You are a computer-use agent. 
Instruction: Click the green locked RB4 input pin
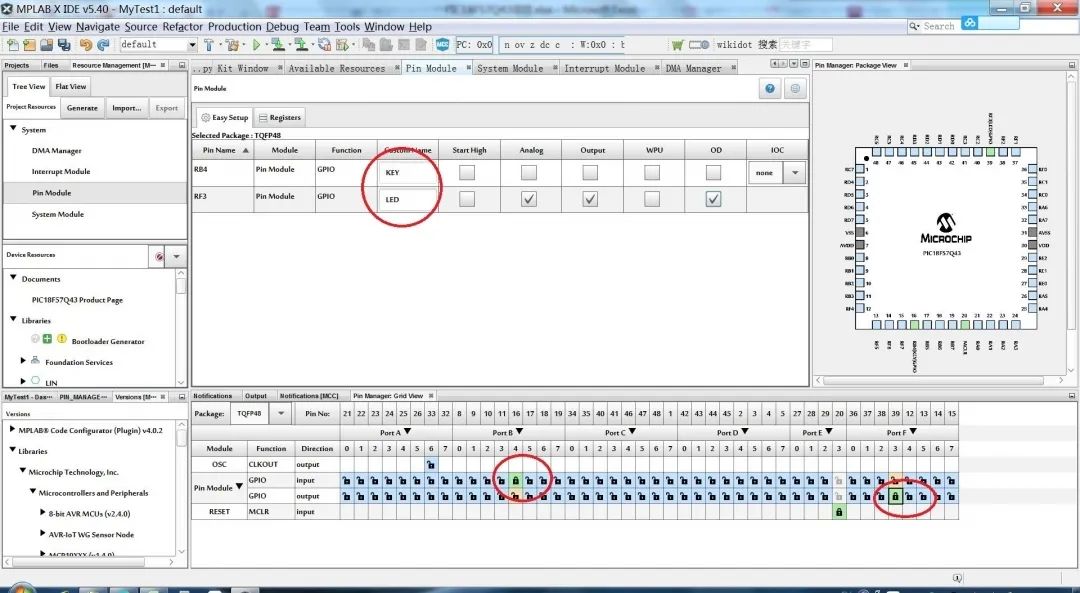click(x=515, y=481)
